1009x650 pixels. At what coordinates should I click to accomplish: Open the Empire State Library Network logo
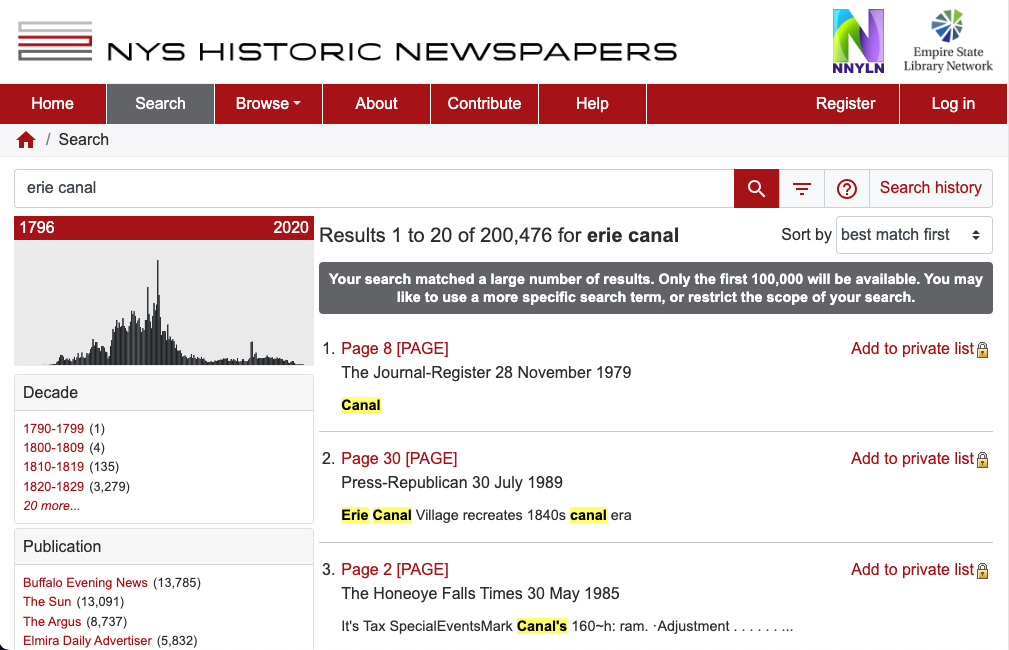coord(948,41)
